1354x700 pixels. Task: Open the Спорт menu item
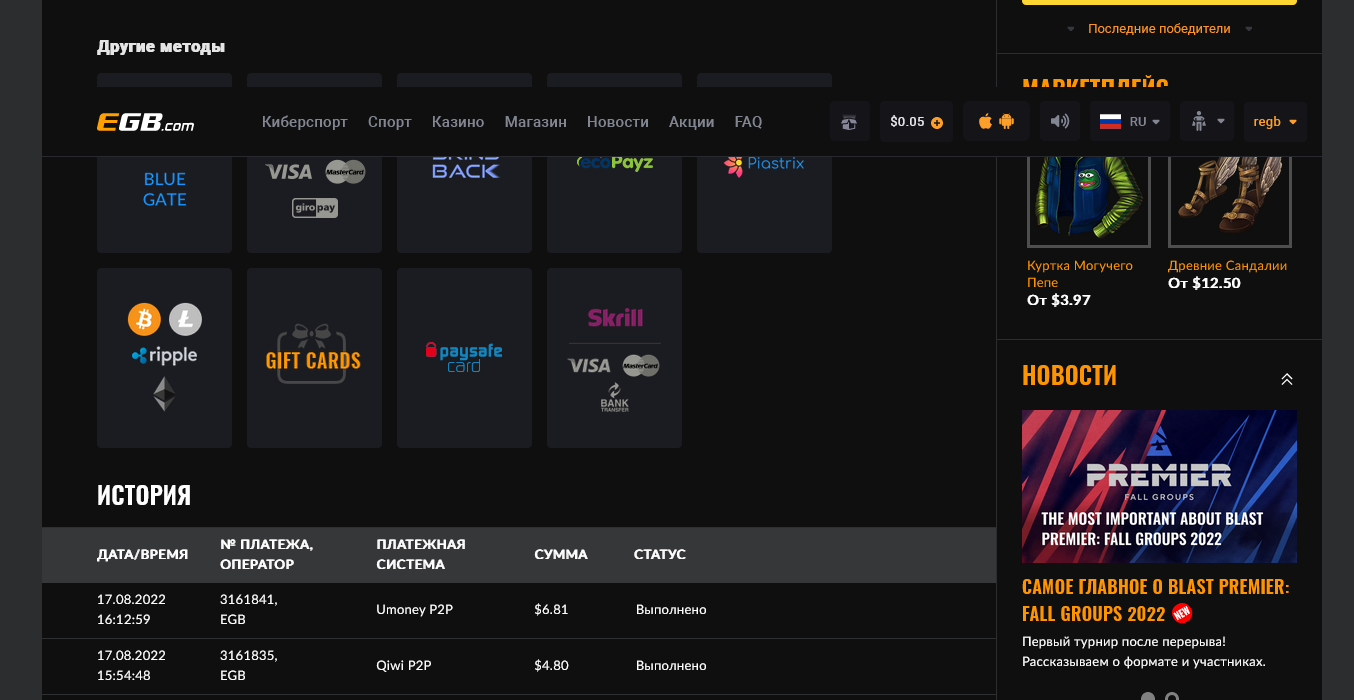(390, 122)
